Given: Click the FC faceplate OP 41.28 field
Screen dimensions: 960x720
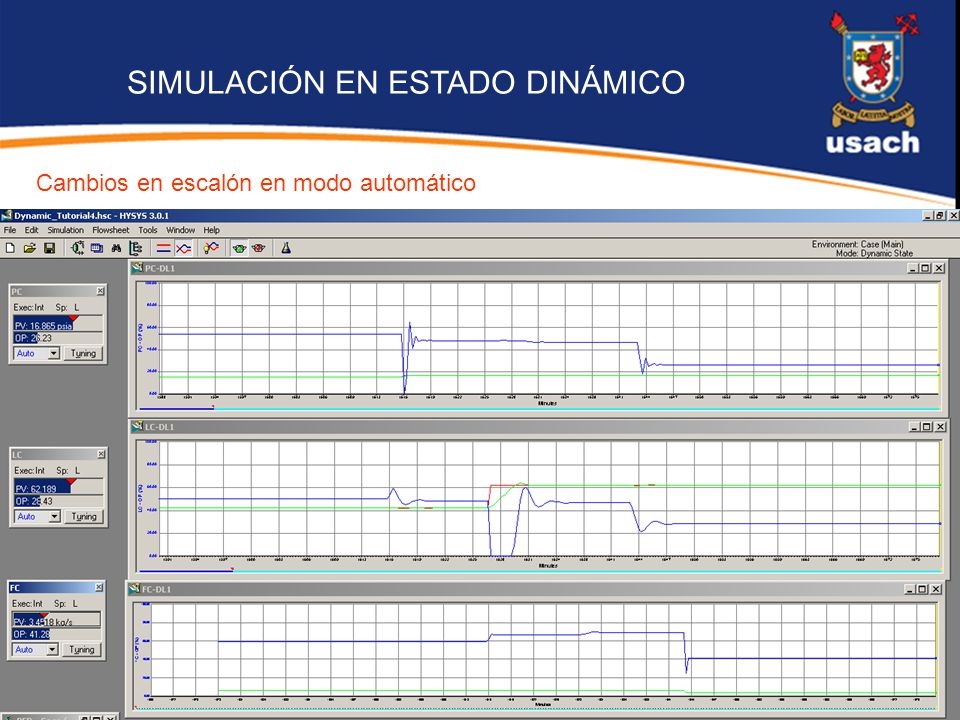Looking at the screenshot, I should pyautogui.click(x=56, y=634).
